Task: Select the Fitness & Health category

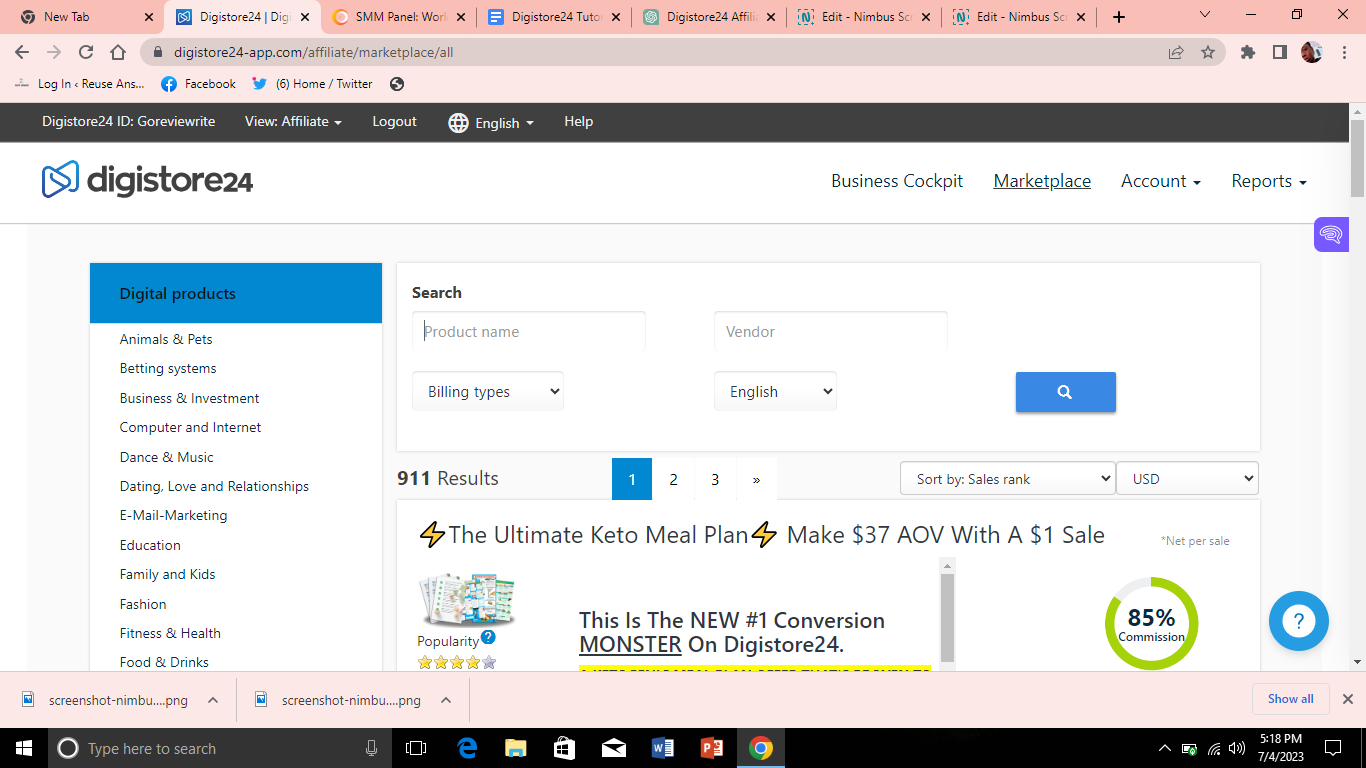Action: point(170,633)
